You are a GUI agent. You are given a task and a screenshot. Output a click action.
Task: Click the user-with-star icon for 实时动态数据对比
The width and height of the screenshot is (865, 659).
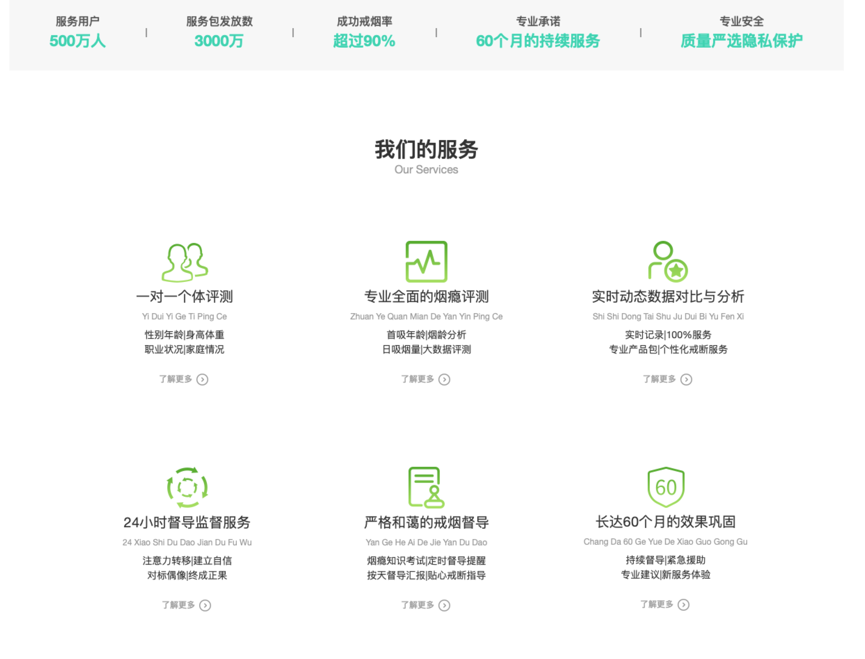[x=667, y=261]
